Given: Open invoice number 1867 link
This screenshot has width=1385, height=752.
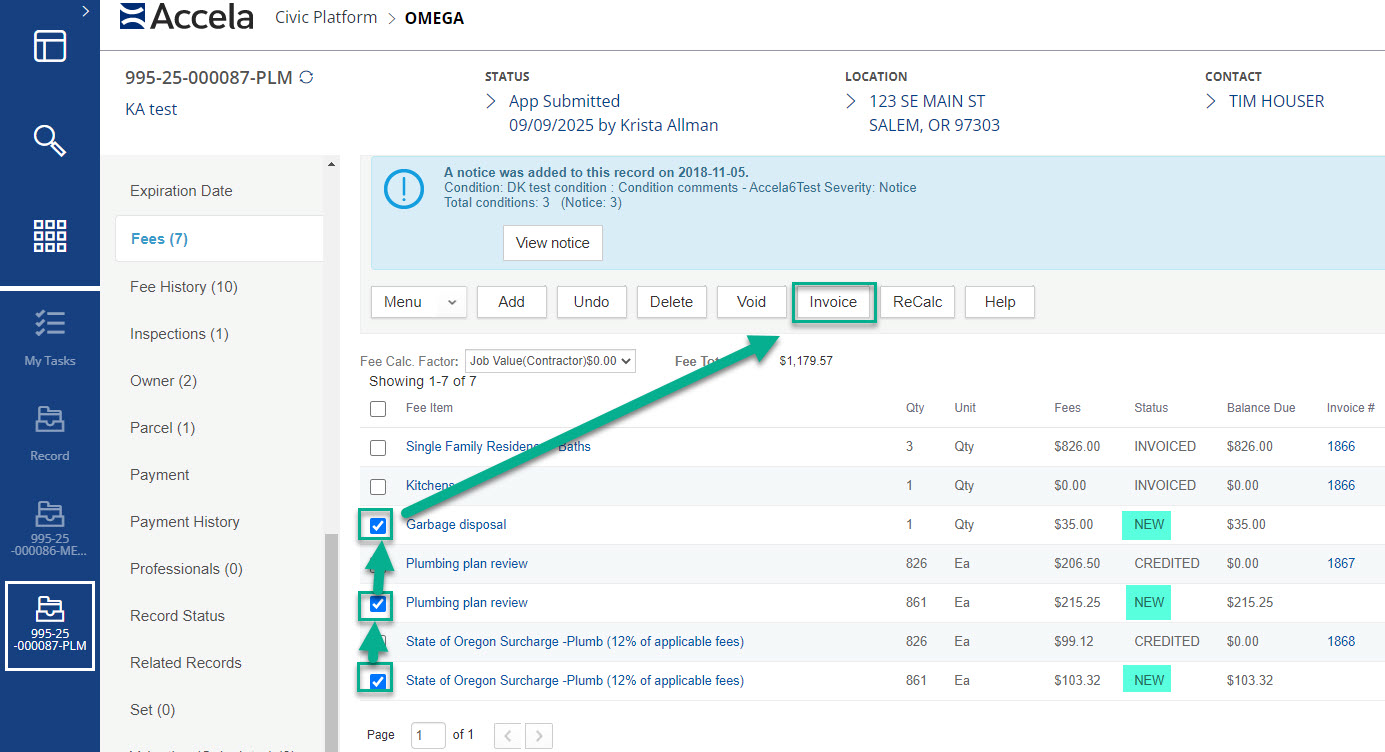Looking at the screenshot, I should (x=1341, y=564).
